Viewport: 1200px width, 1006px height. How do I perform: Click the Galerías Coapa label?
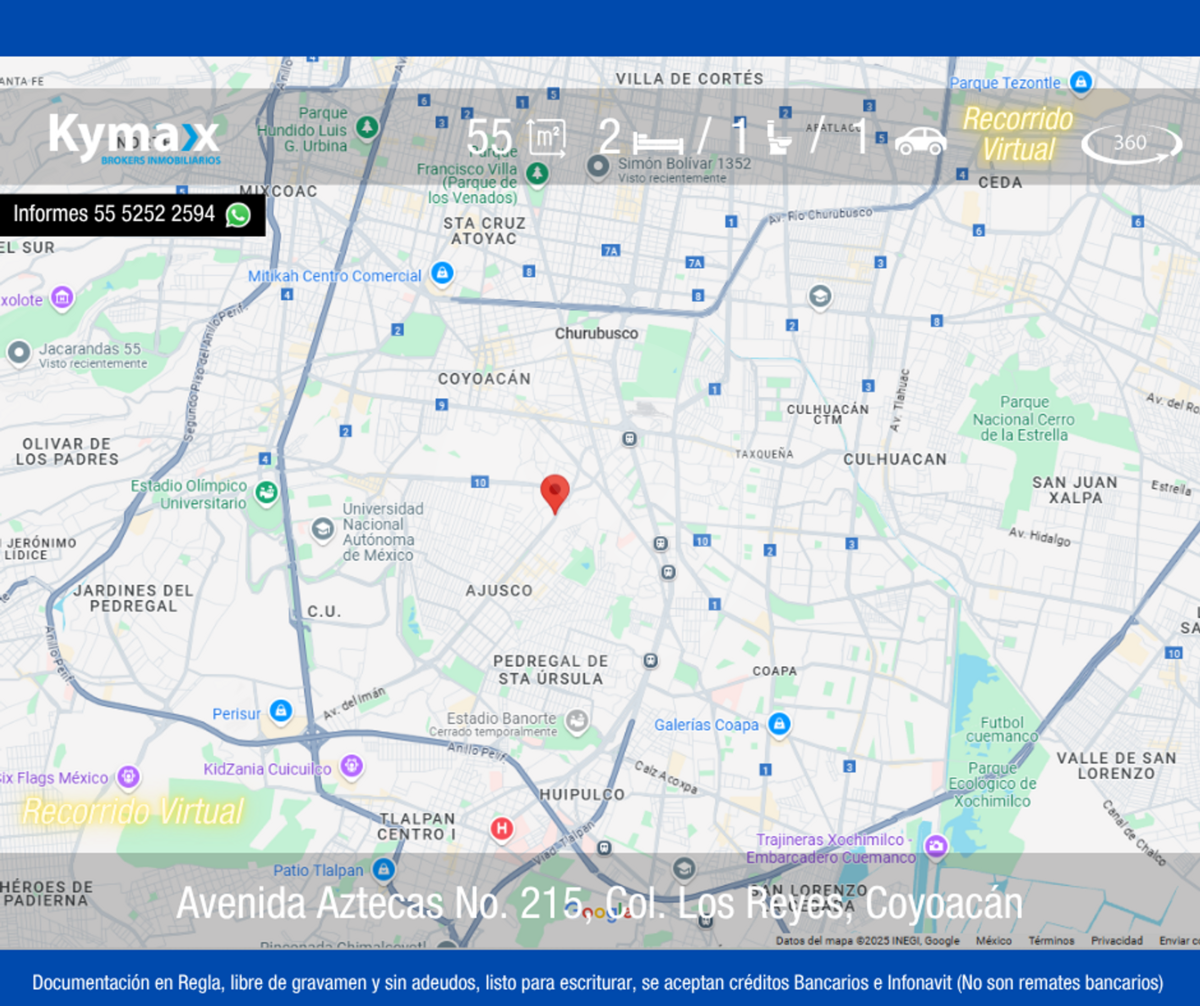click(707, 725)
